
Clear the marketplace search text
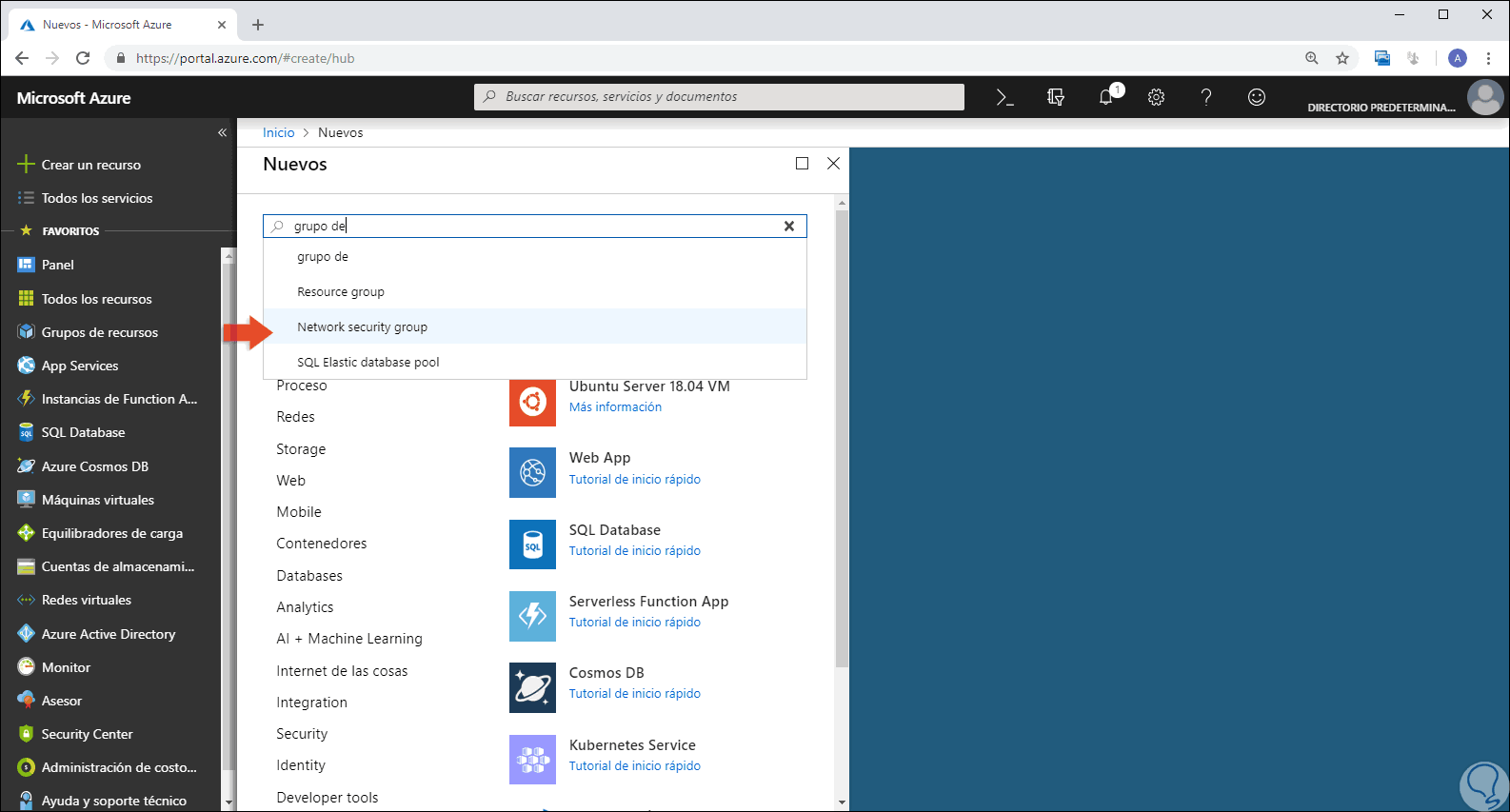pos(788,227)
